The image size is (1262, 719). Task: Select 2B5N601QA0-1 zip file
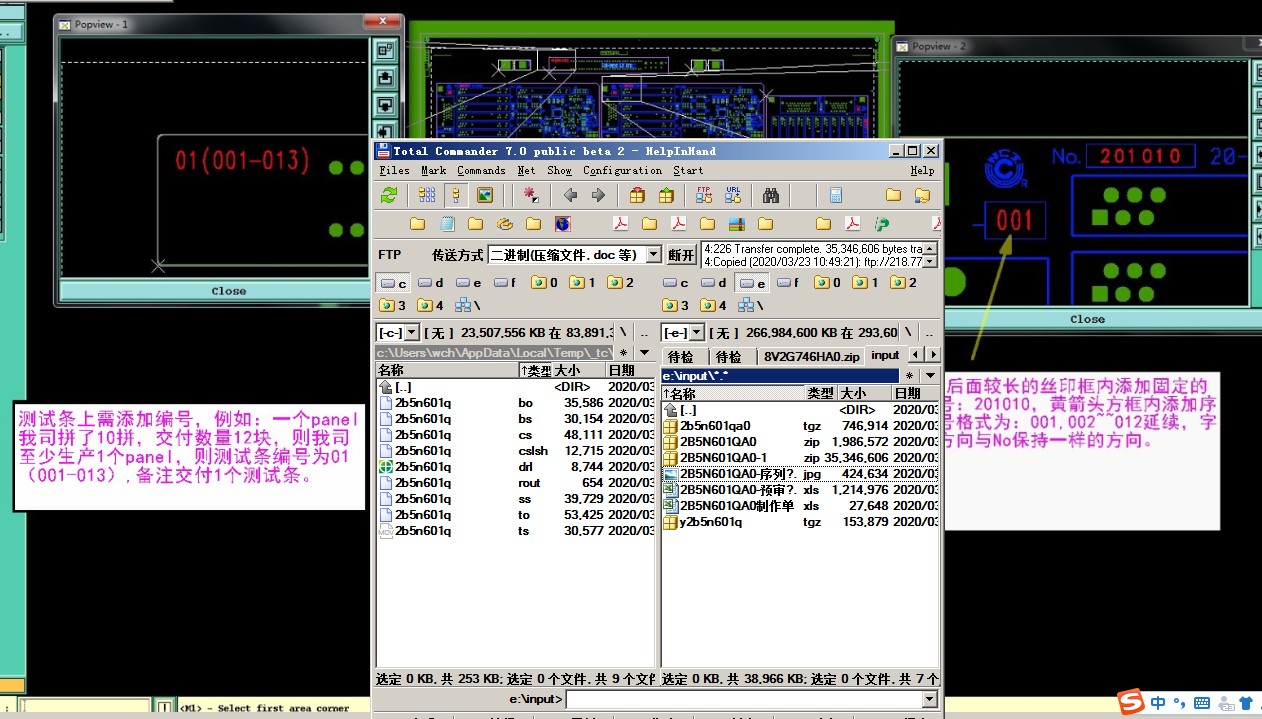(800, 458)
